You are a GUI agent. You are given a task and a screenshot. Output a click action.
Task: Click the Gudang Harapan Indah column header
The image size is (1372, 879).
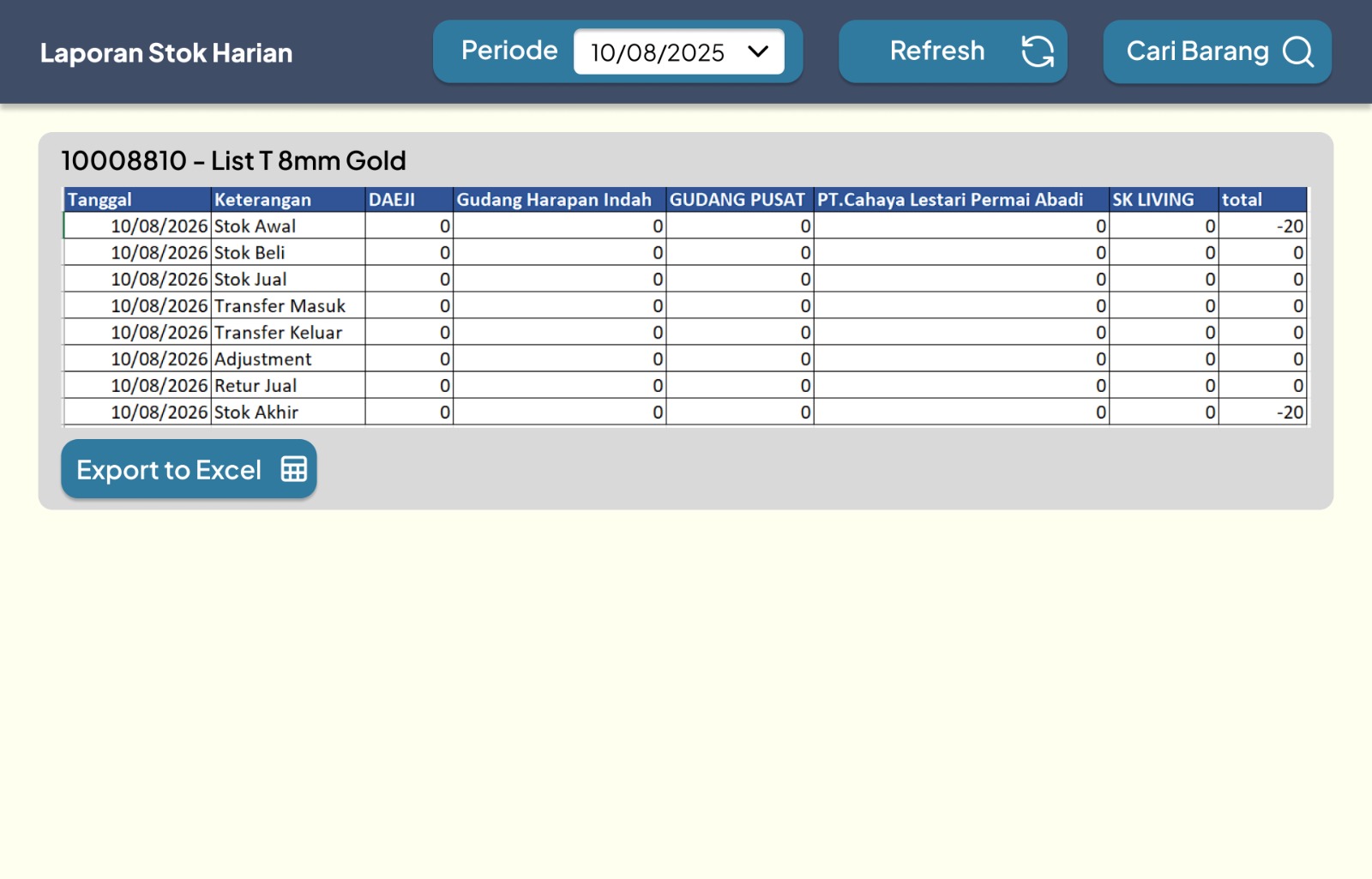pos(559,200)
